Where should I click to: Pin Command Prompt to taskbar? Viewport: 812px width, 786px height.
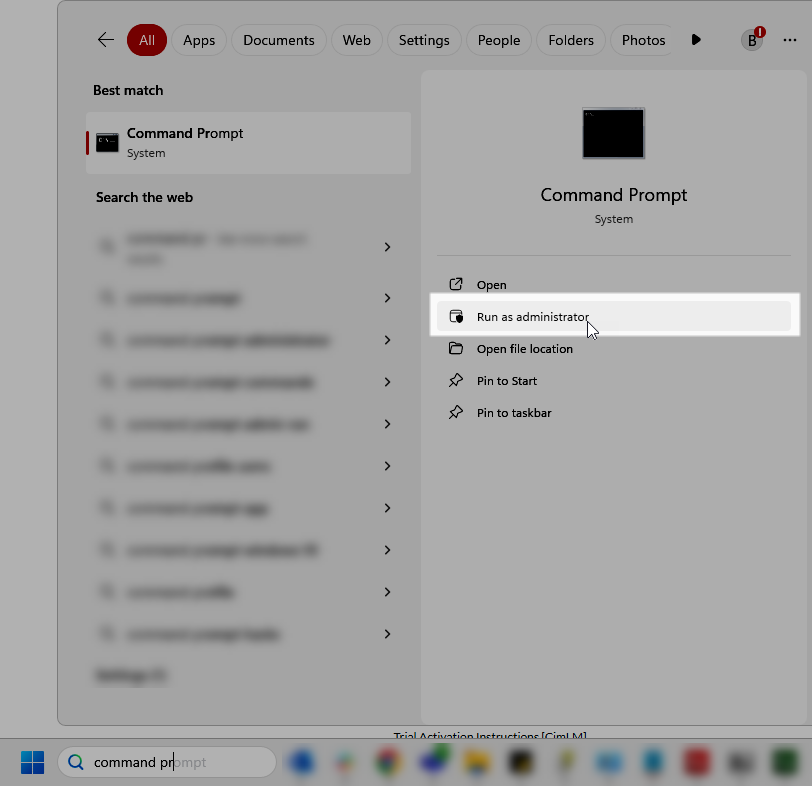point(512,412)
